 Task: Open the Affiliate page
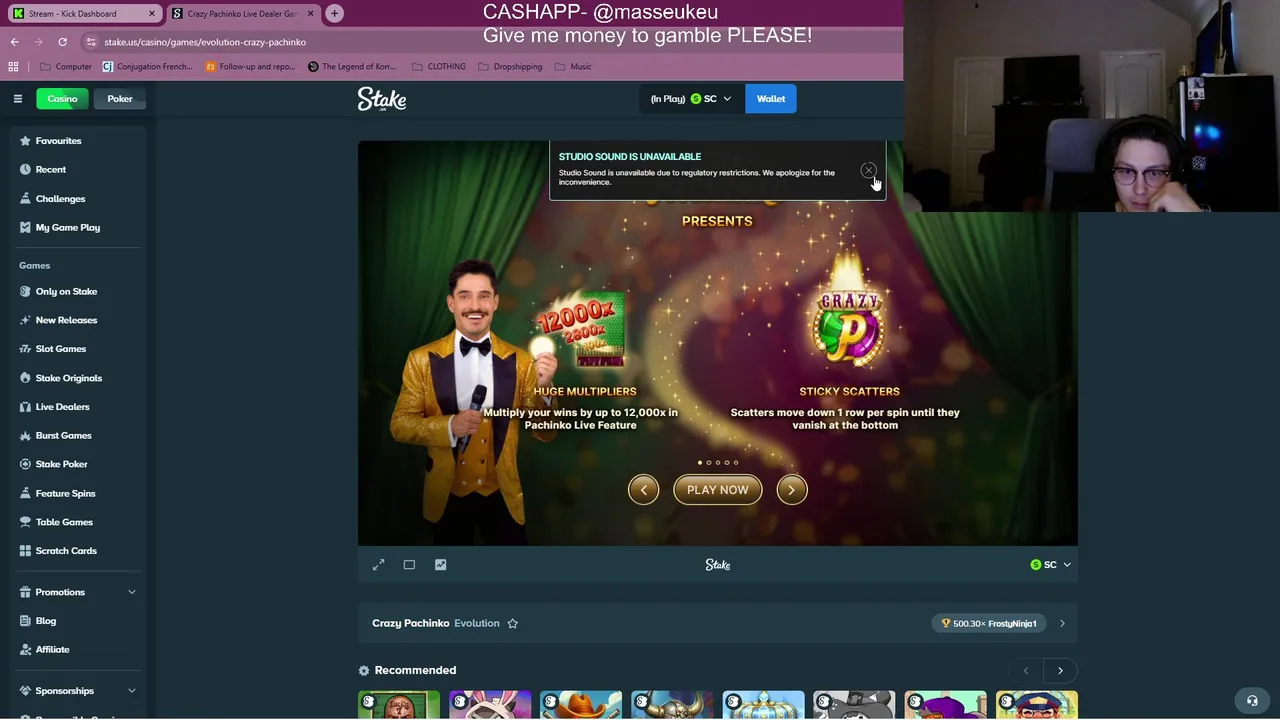point(52,650)
